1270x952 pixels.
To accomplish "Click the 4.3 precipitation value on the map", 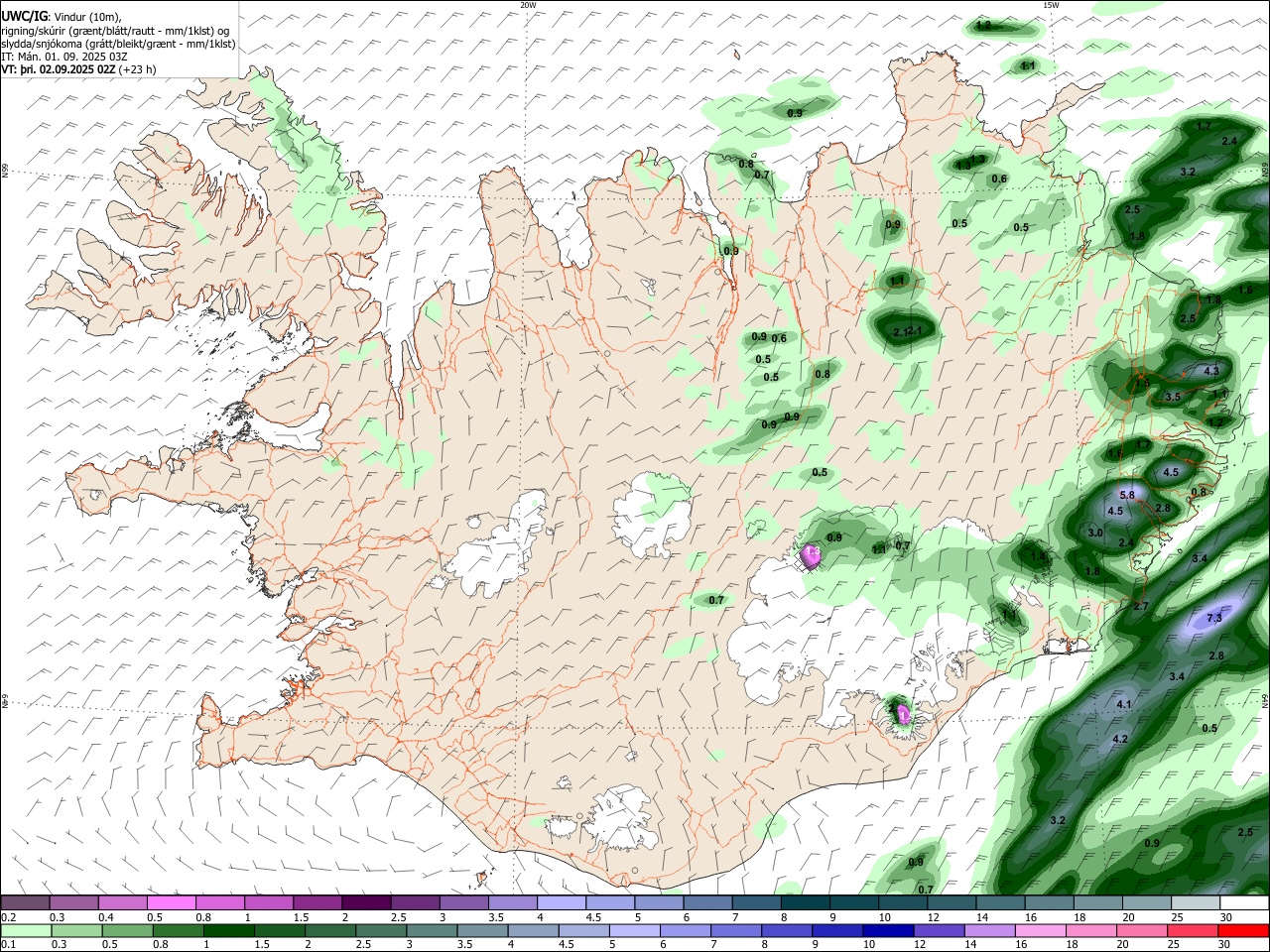I will click(x=1210, y=371).
